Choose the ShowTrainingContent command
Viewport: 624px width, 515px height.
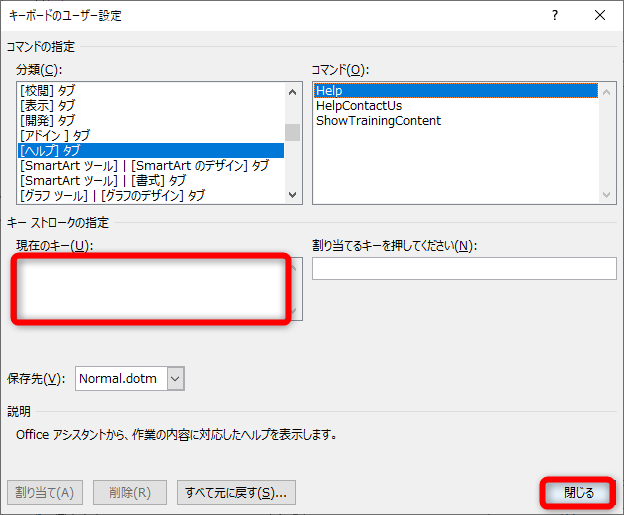click(x=456, y=121)
